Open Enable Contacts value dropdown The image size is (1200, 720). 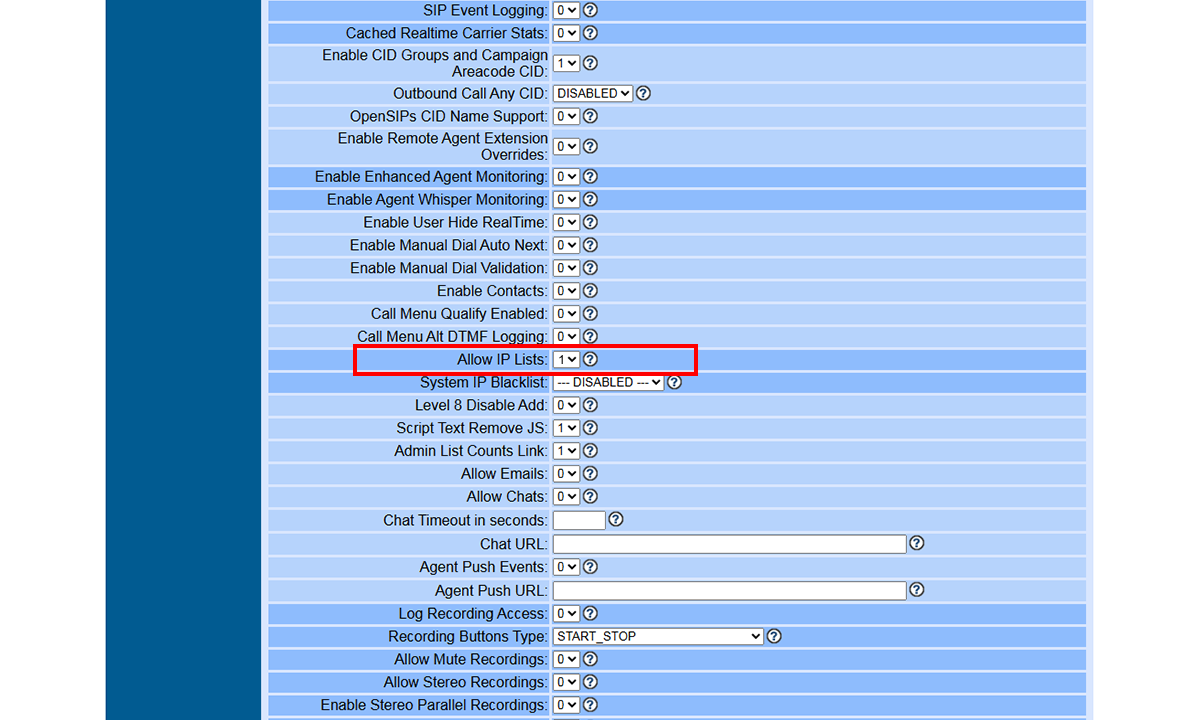click(566, 291)
